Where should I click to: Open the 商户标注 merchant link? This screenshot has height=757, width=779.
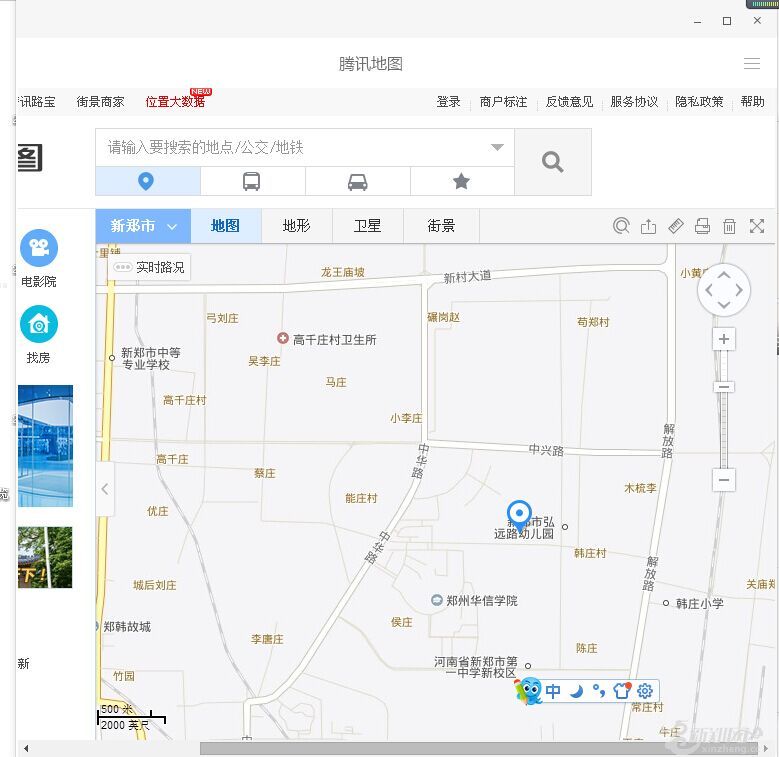click(503, 102)
